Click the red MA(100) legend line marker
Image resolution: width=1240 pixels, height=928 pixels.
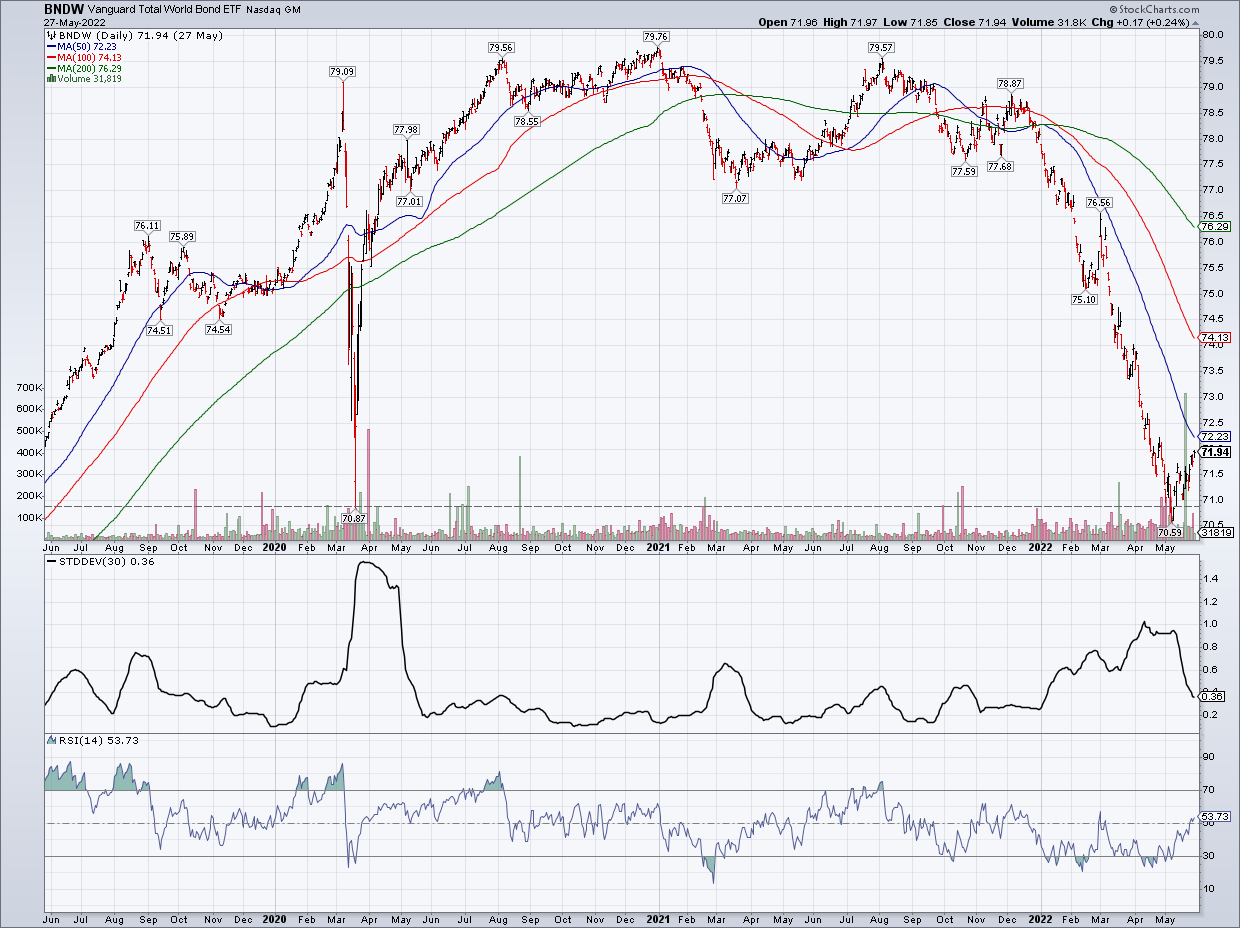point(49,58)
